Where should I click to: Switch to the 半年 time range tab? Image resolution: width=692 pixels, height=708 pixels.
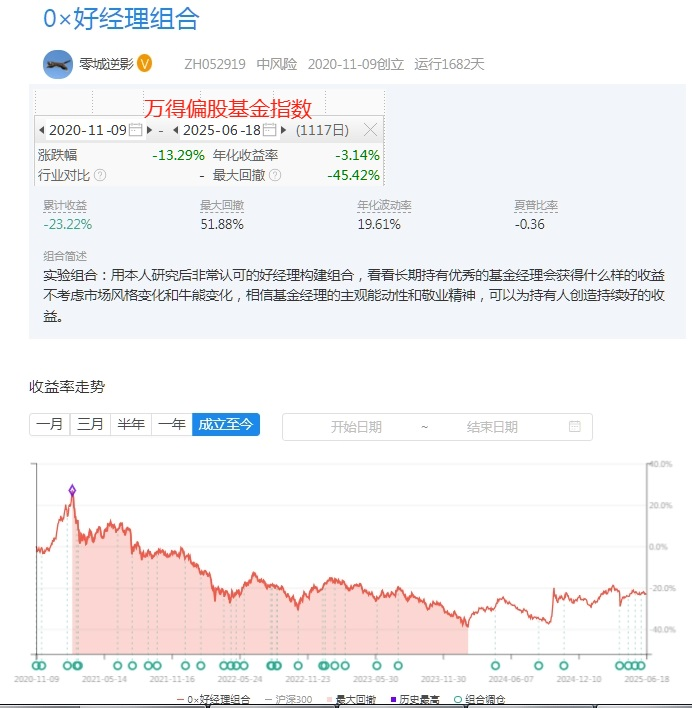point(131,424)
